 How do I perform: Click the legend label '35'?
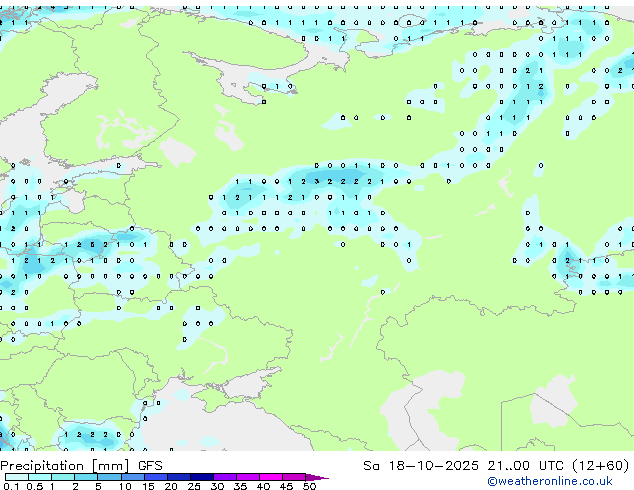240,486
